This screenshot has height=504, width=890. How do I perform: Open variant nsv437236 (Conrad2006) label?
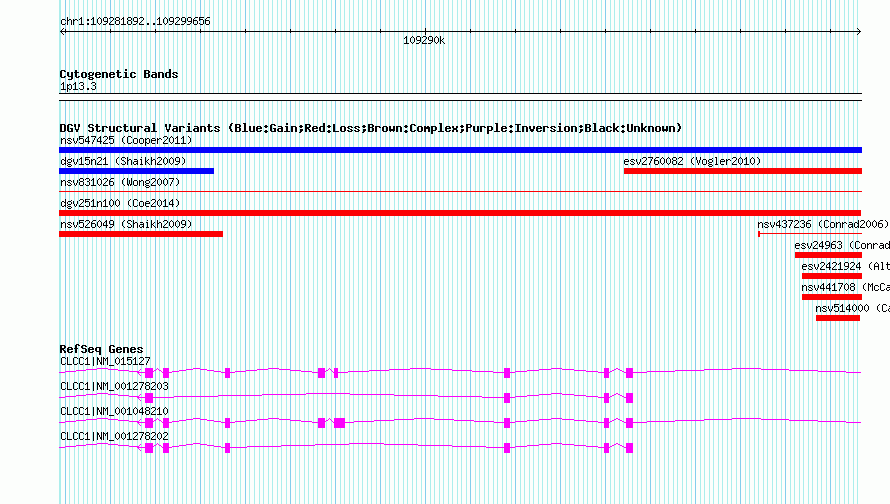[822, 224]
